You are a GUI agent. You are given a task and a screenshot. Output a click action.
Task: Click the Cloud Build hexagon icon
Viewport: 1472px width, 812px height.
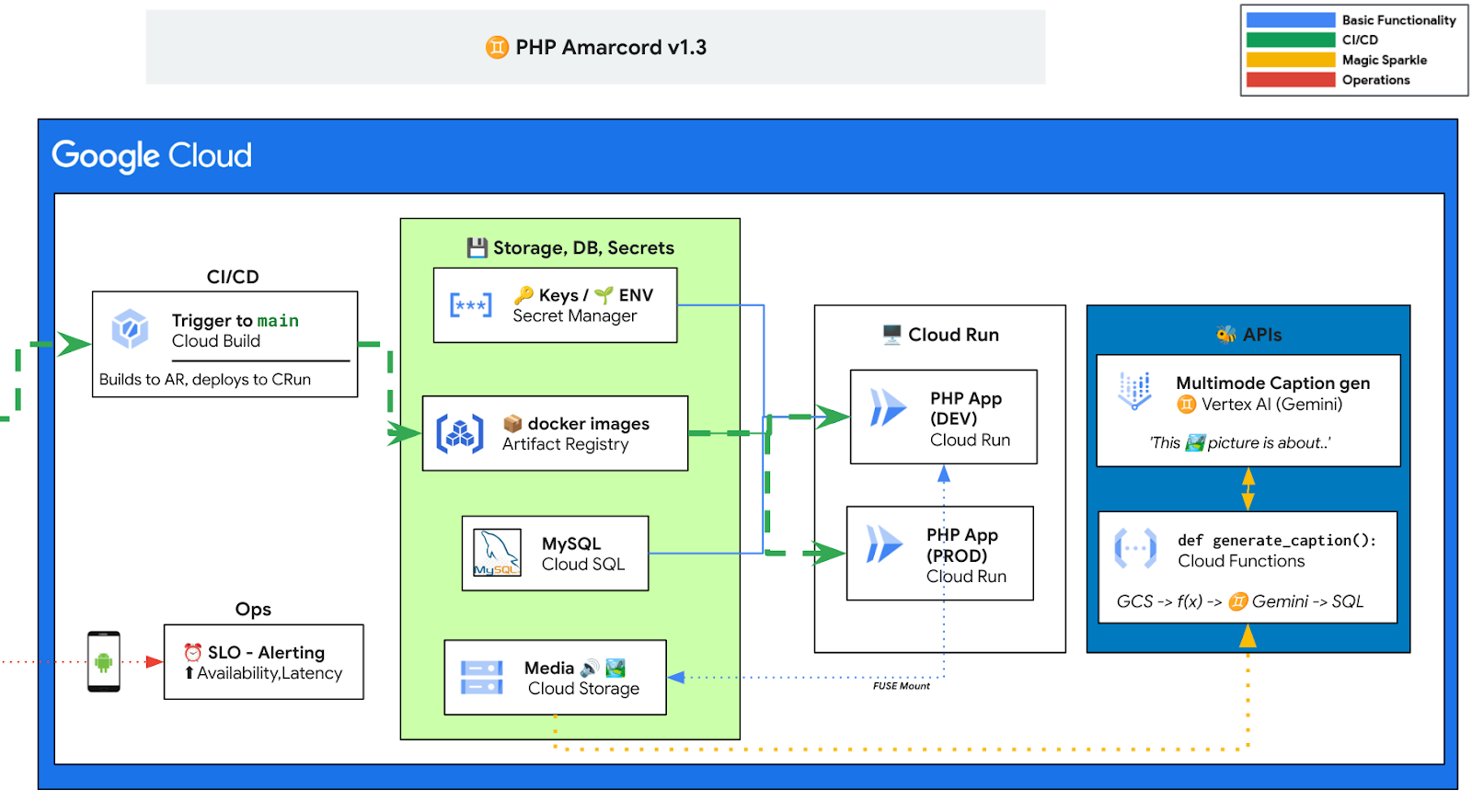(x=130, y=329)
